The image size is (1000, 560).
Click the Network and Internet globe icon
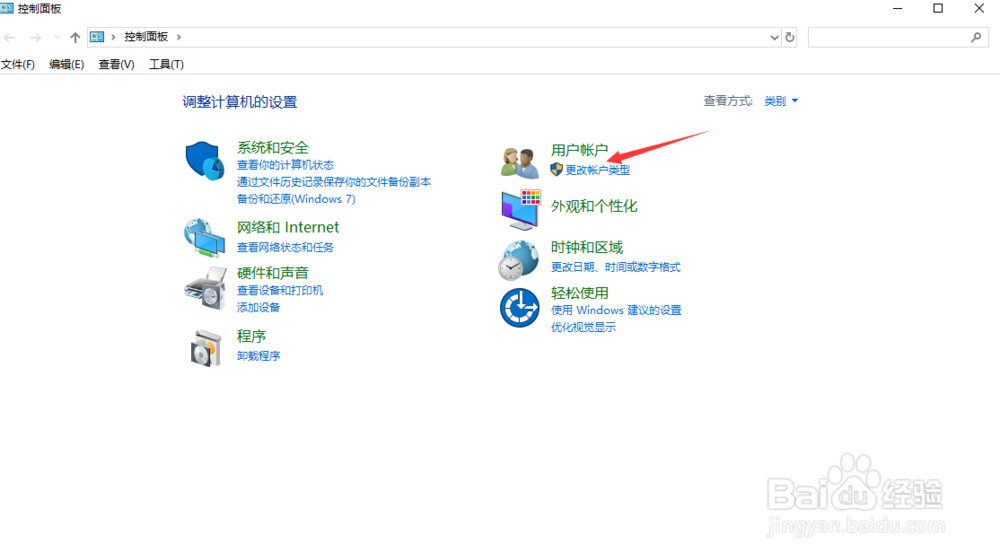205,238
